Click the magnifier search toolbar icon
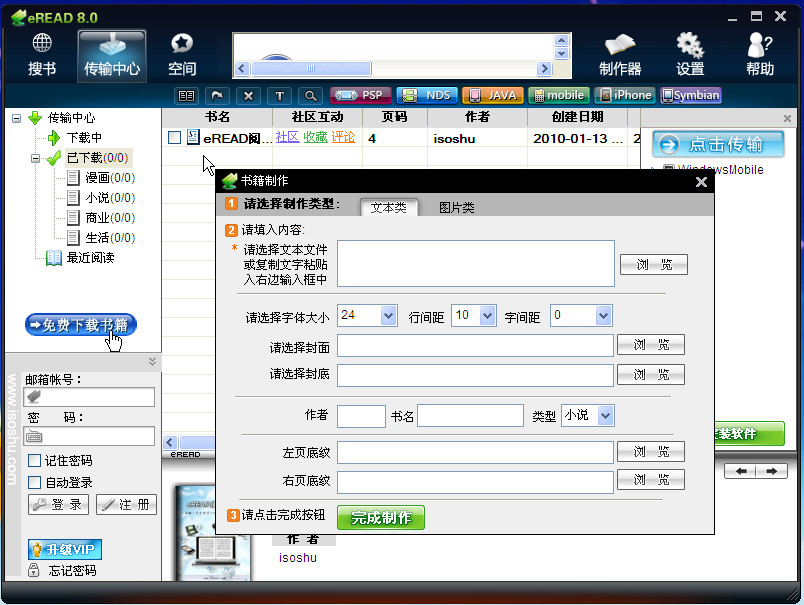 point(311,95)
